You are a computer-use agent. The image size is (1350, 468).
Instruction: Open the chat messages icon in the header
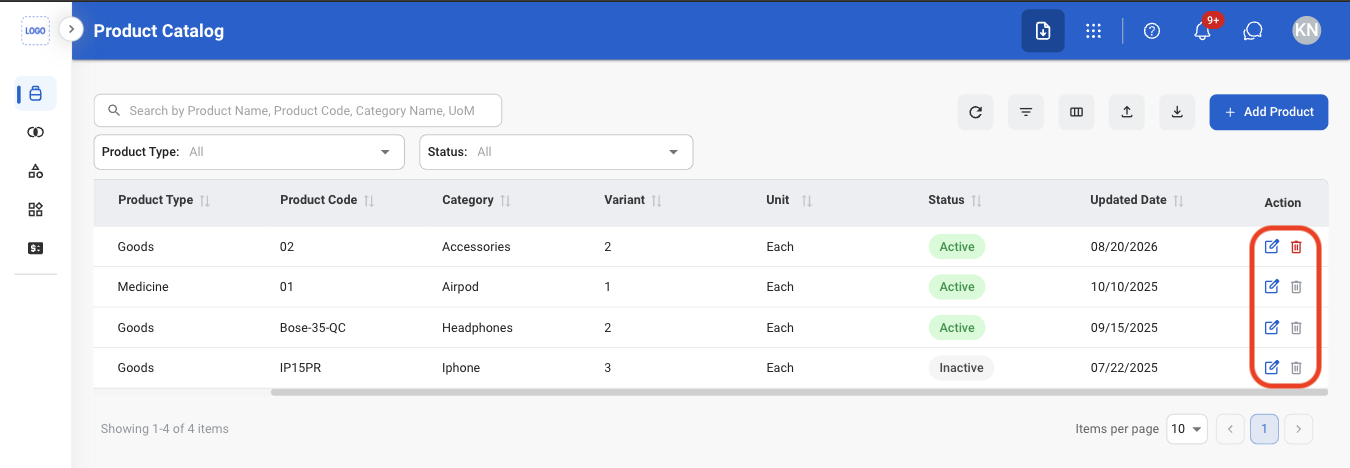tap(1252, 31)
